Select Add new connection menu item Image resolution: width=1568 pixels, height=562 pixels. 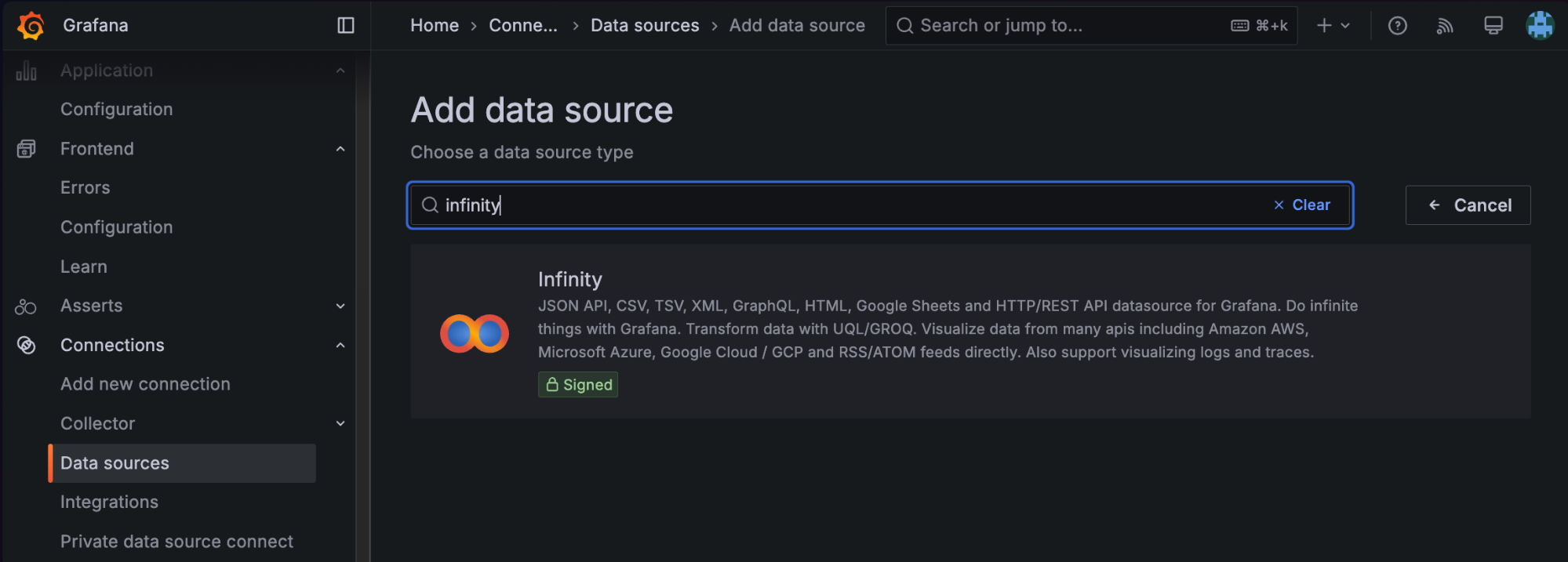point(145,384)
